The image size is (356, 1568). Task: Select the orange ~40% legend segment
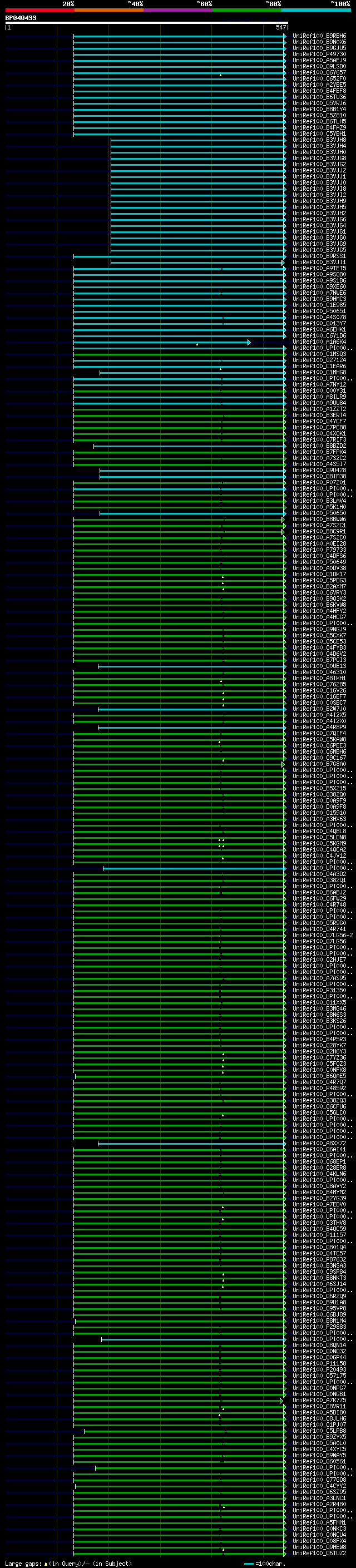click(109, 10)
